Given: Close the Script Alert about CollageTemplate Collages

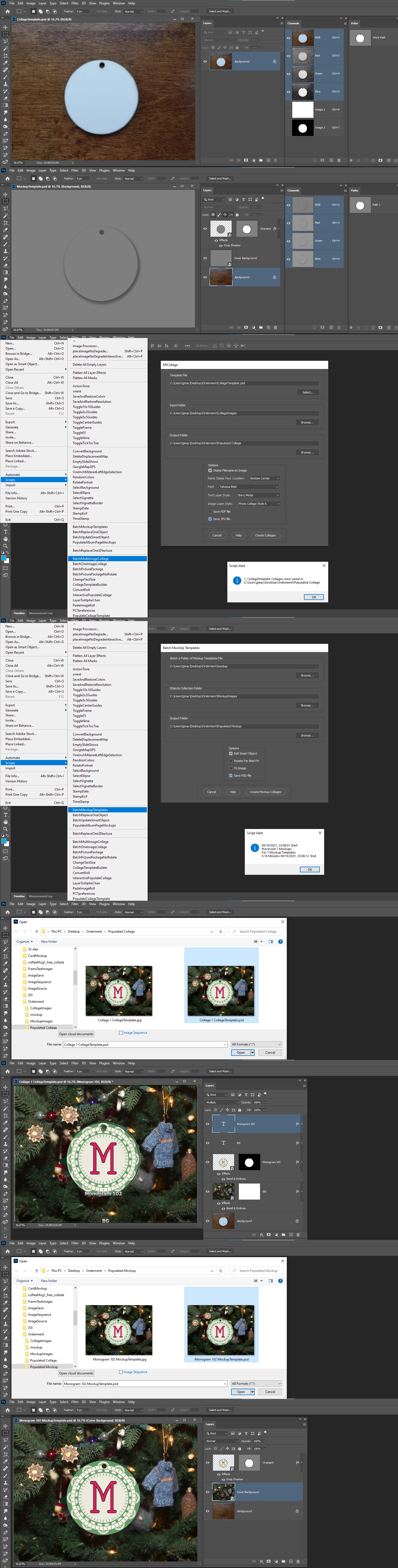Looking at the screenshot, I should 324,566.
